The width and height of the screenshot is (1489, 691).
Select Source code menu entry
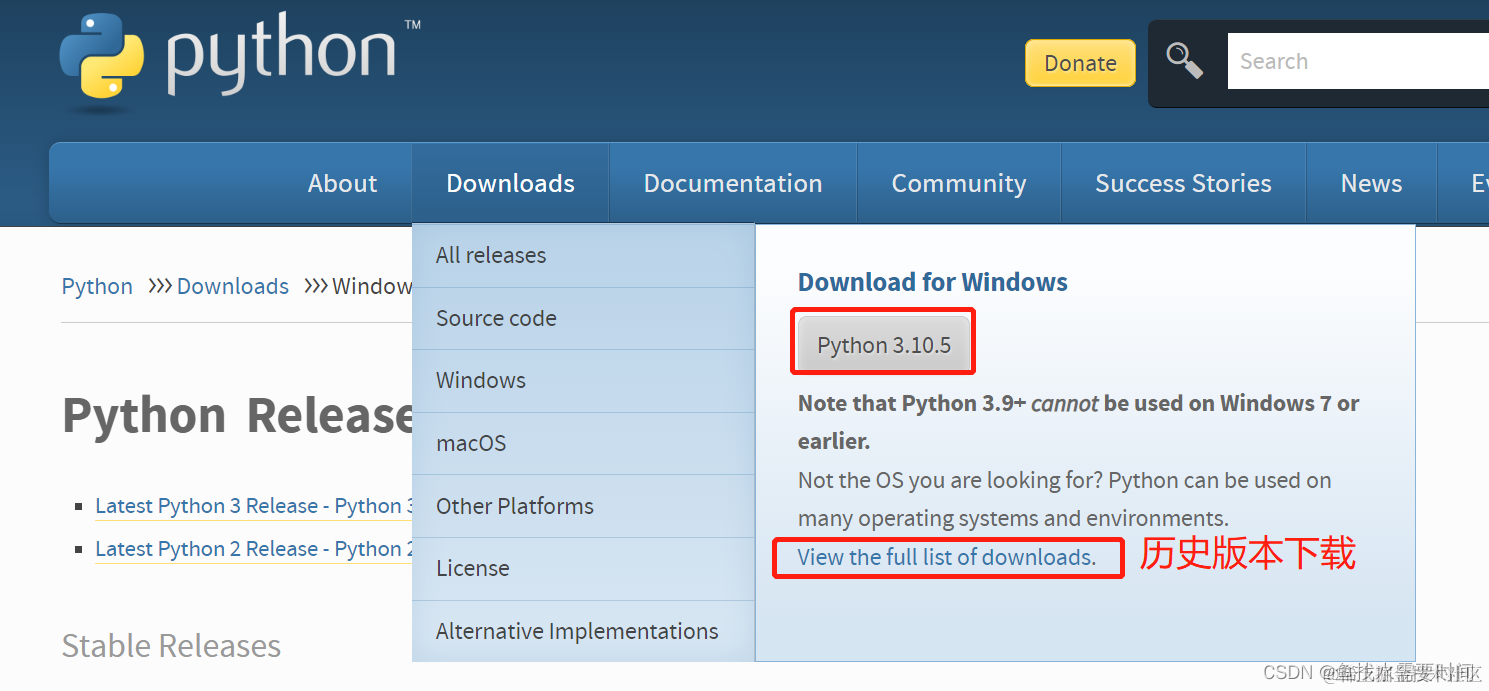click(496, 318)
